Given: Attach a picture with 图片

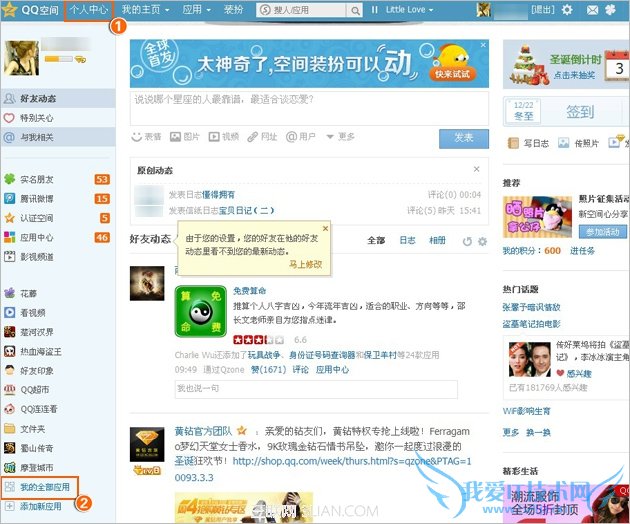Looking at the screenshot, I should pos(185,137).
